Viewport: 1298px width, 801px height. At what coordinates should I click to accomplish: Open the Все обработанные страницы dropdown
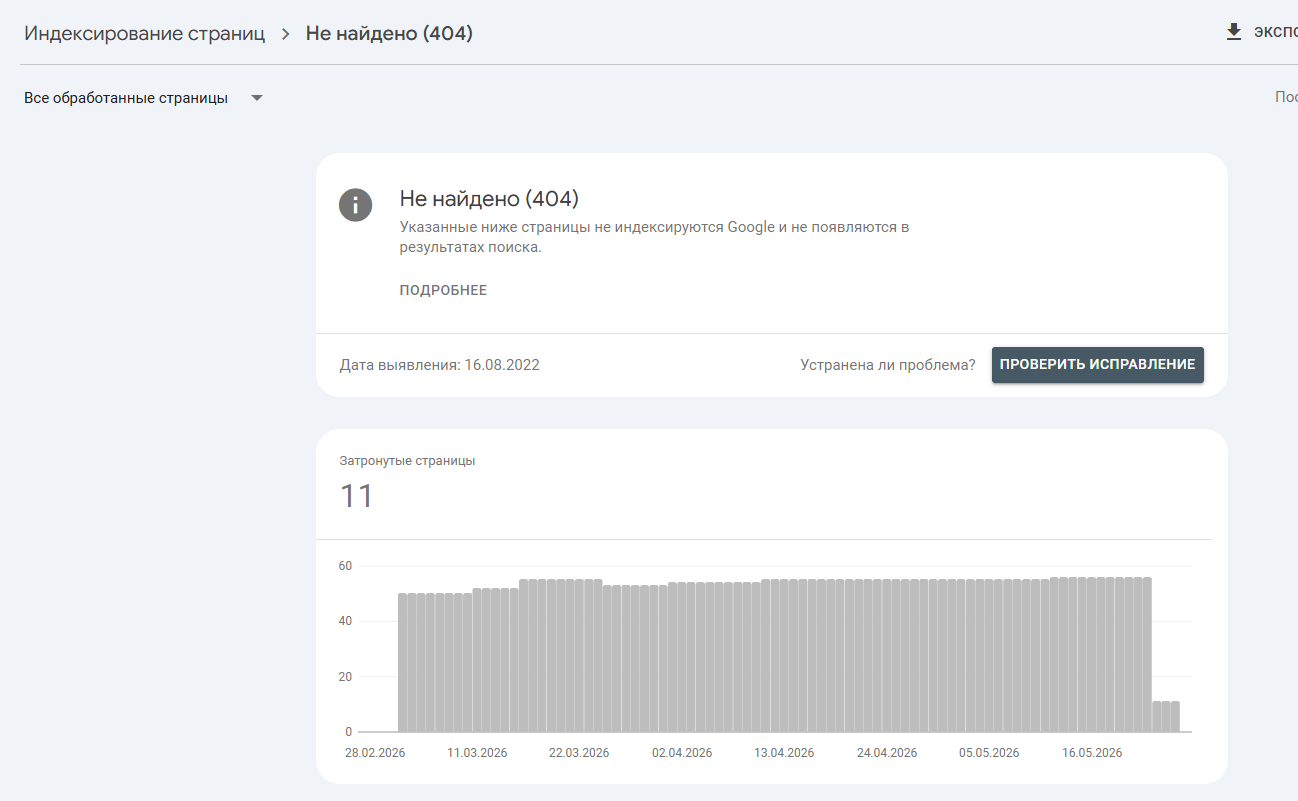tap(143, 98)
